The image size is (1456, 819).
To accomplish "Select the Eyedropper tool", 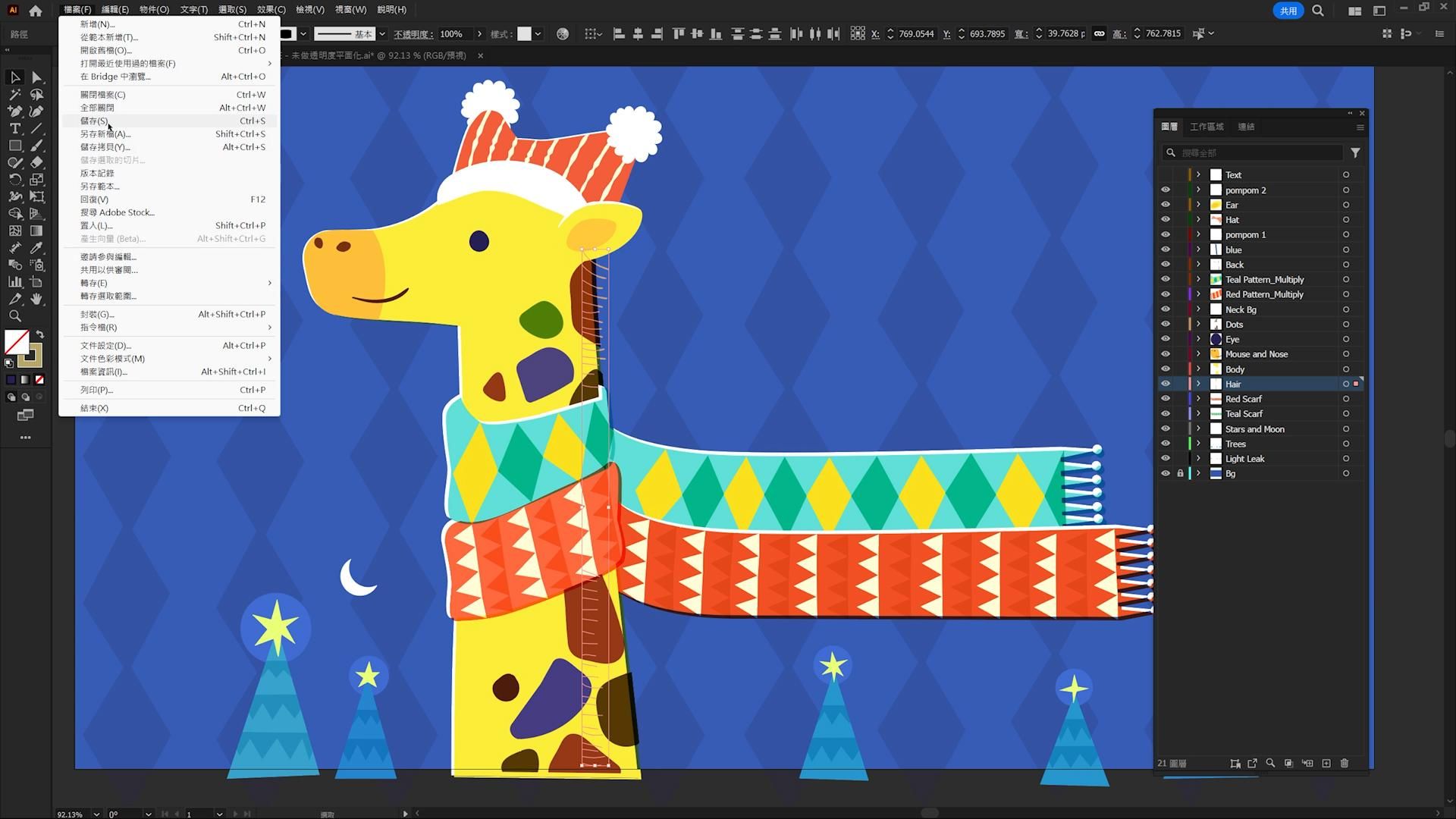I will [x=36, y=248].
